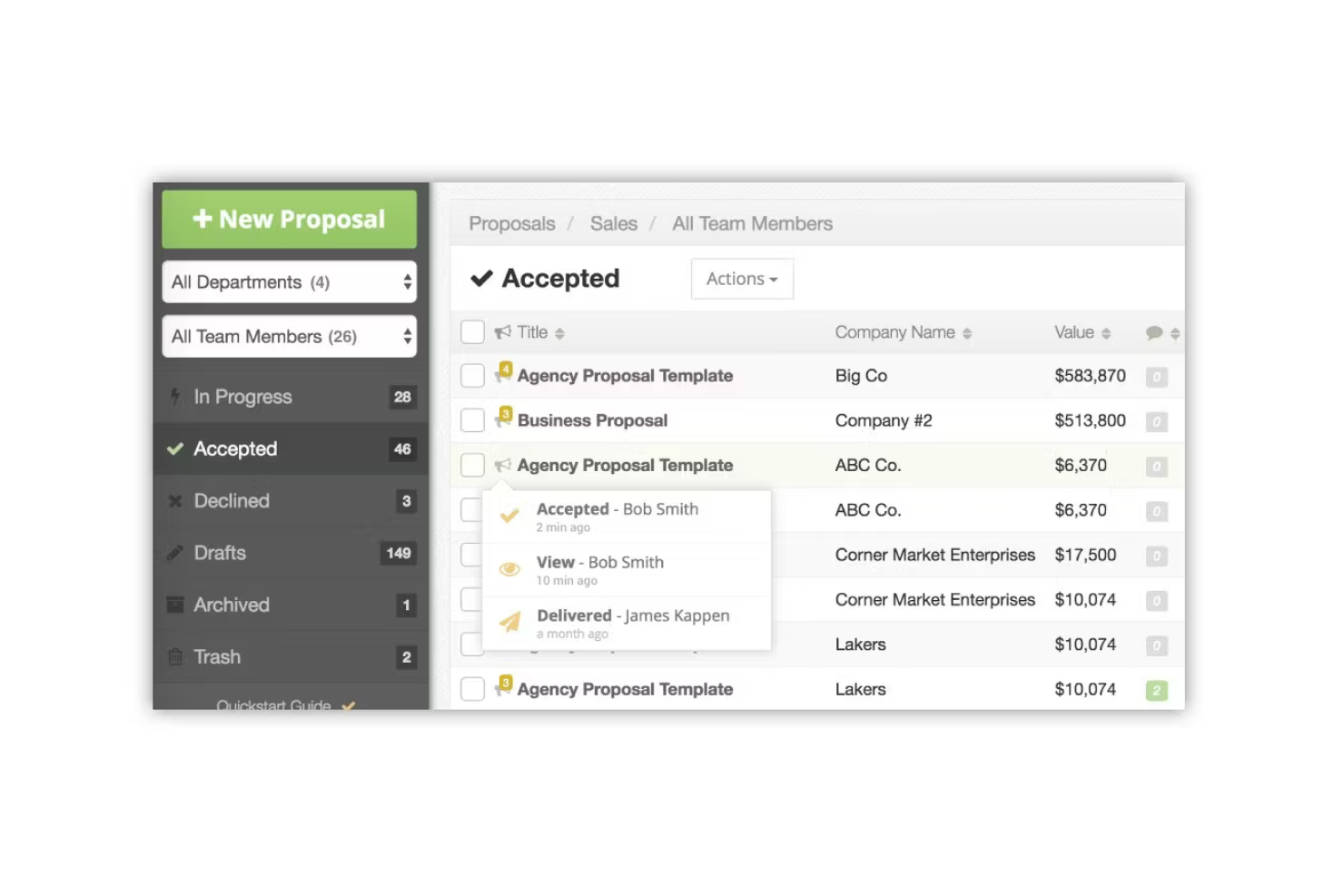Open the Trash via its trash can icon
The image size is (1344, 896).
click(175, 656)
